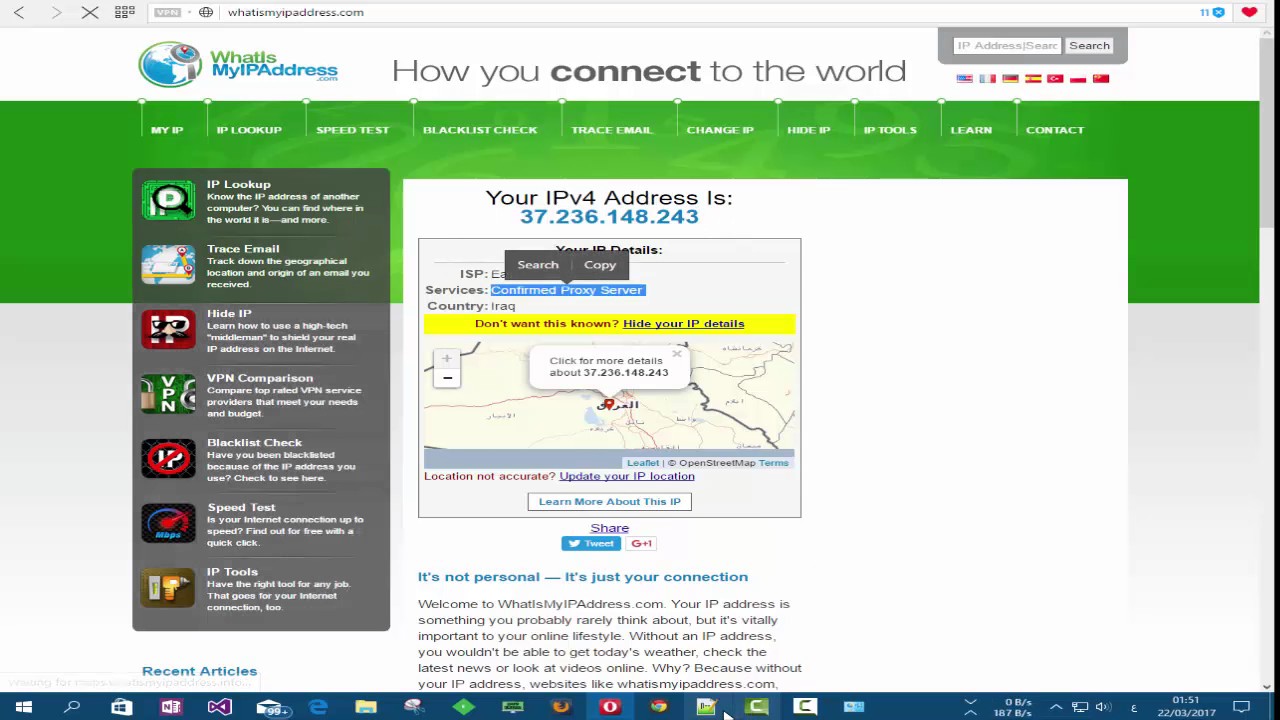1280x720 pixels.
Task: Click the WhatIsMyIPAddress logo
Action: click(x=238, y=64)
